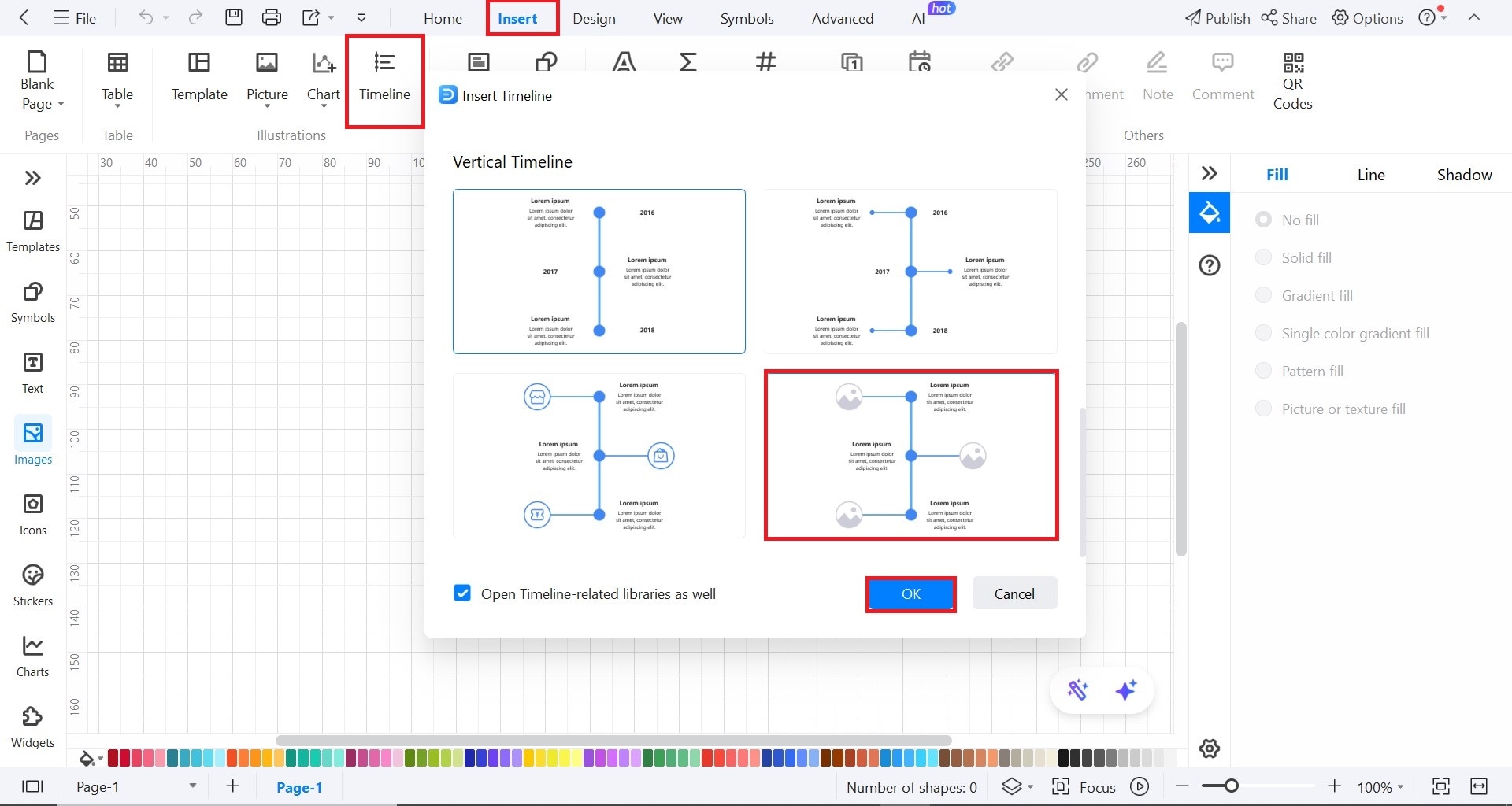Collapse the ribbon with the up chevron

[1474, 17]
